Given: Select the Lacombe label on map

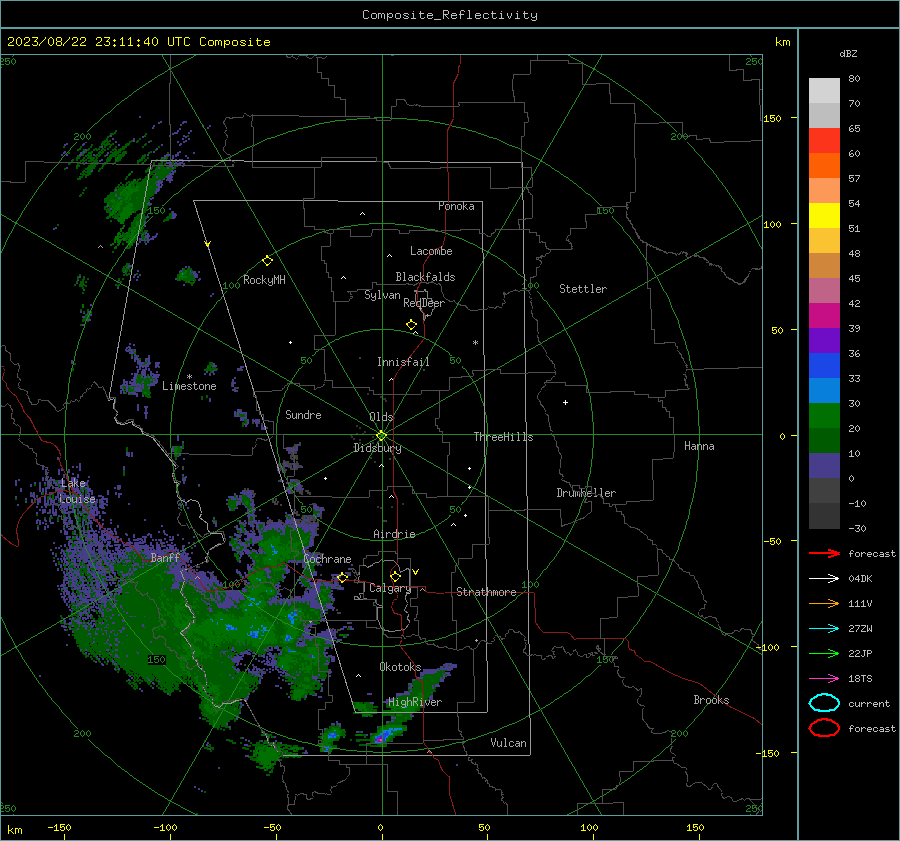Looking at the screenshot, I should [x=431, y=251].
